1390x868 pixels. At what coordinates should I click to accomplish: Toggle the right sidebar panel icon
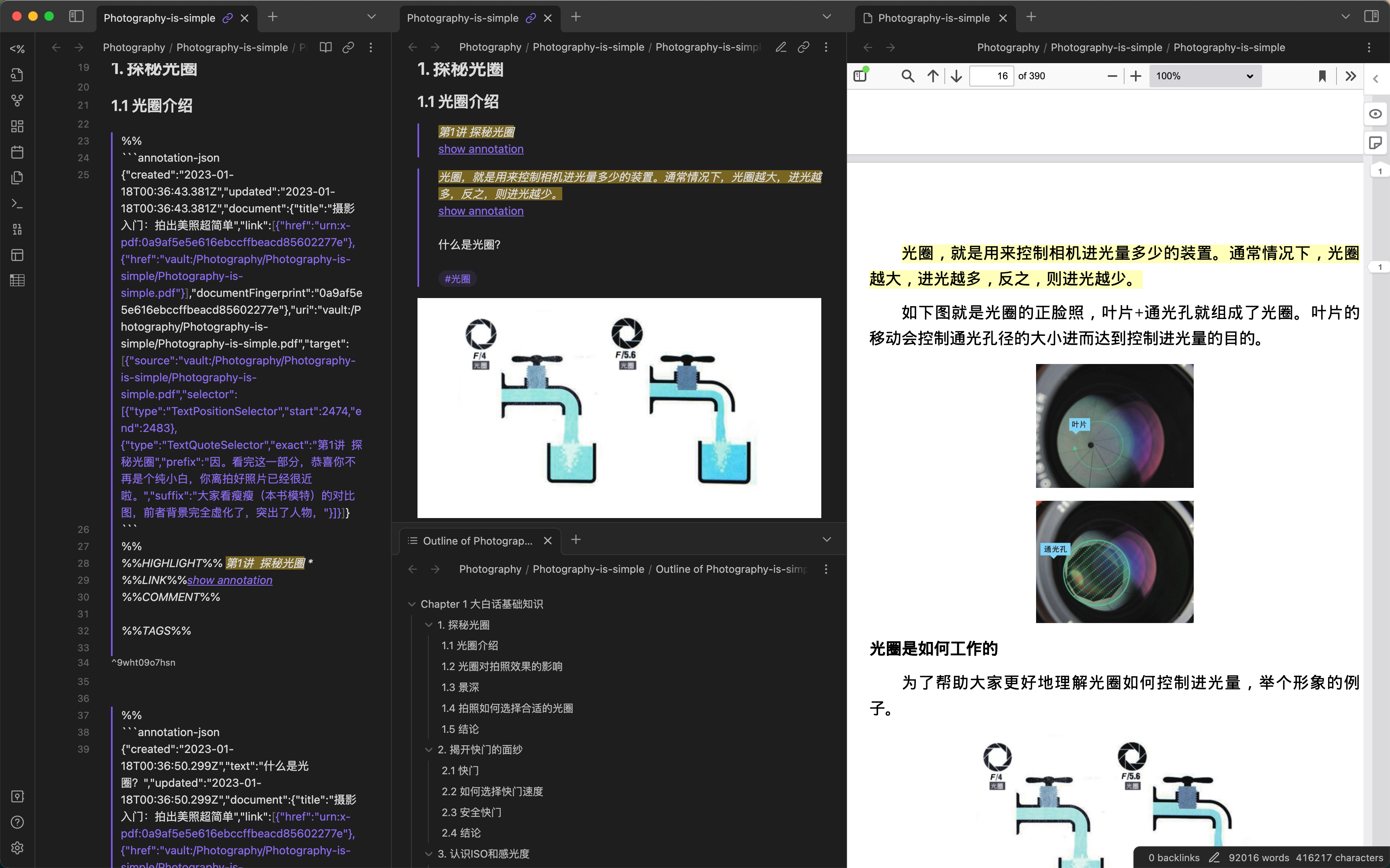tap(1371, 16)
